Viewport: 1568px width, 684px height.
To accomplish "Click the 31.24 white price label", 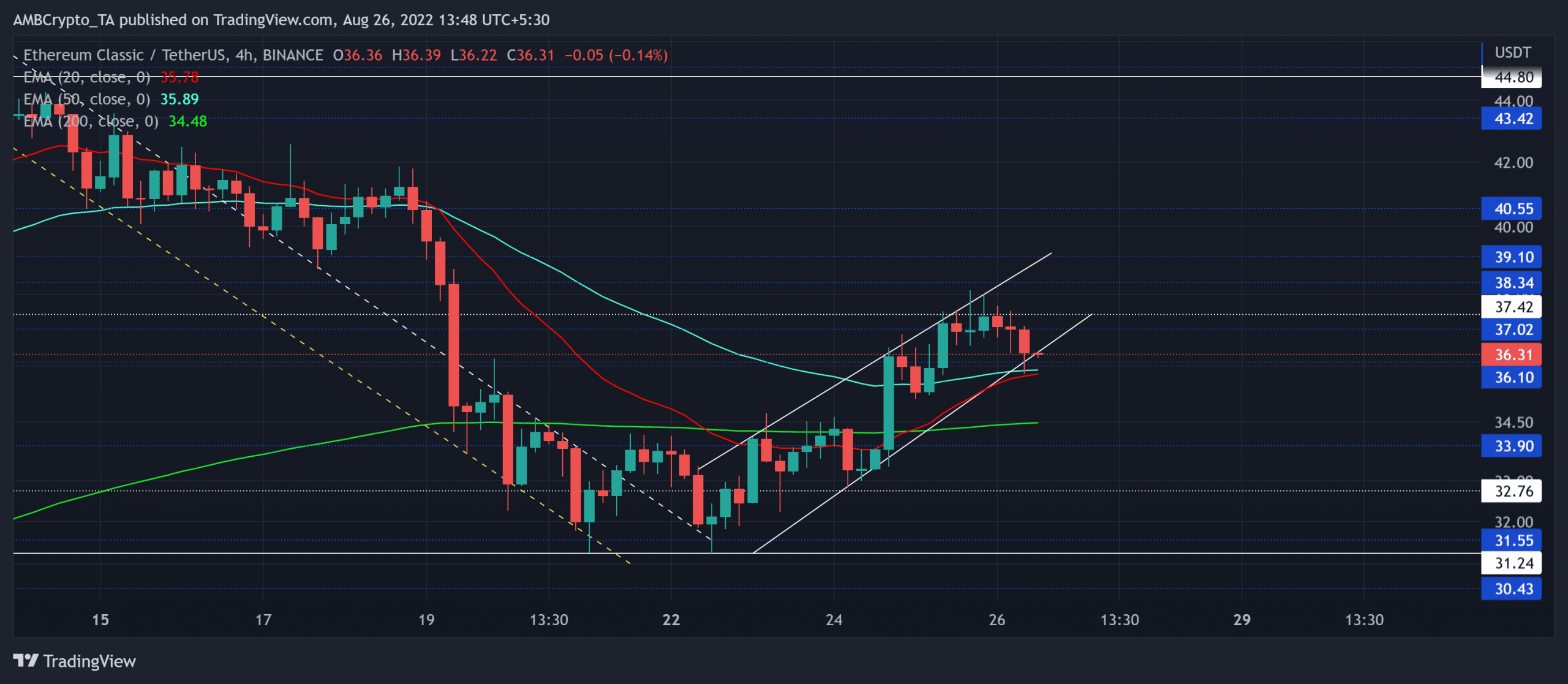I will click(x=1511, y=563).
